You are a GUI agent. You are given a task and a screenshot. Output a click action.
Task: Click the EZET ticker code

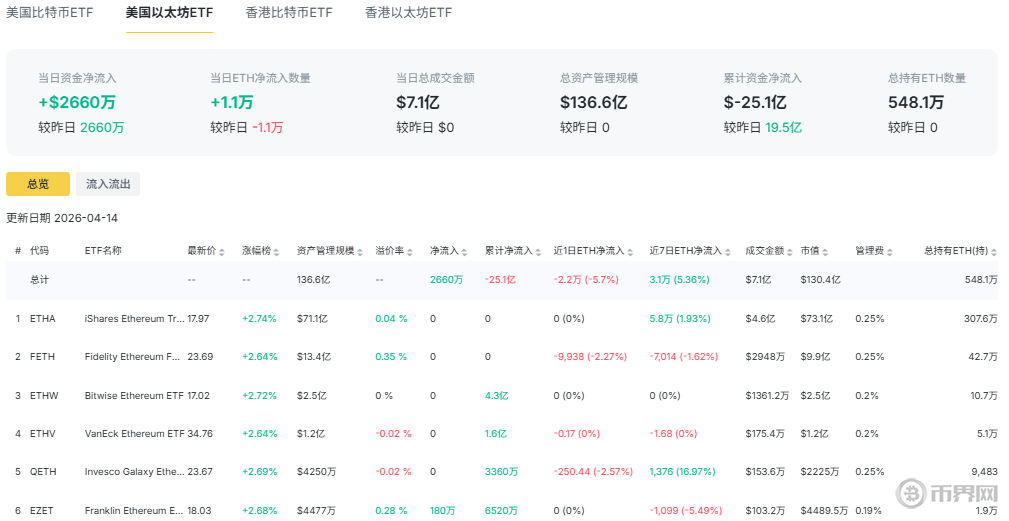pyautogui.click(x=42, y=510)
